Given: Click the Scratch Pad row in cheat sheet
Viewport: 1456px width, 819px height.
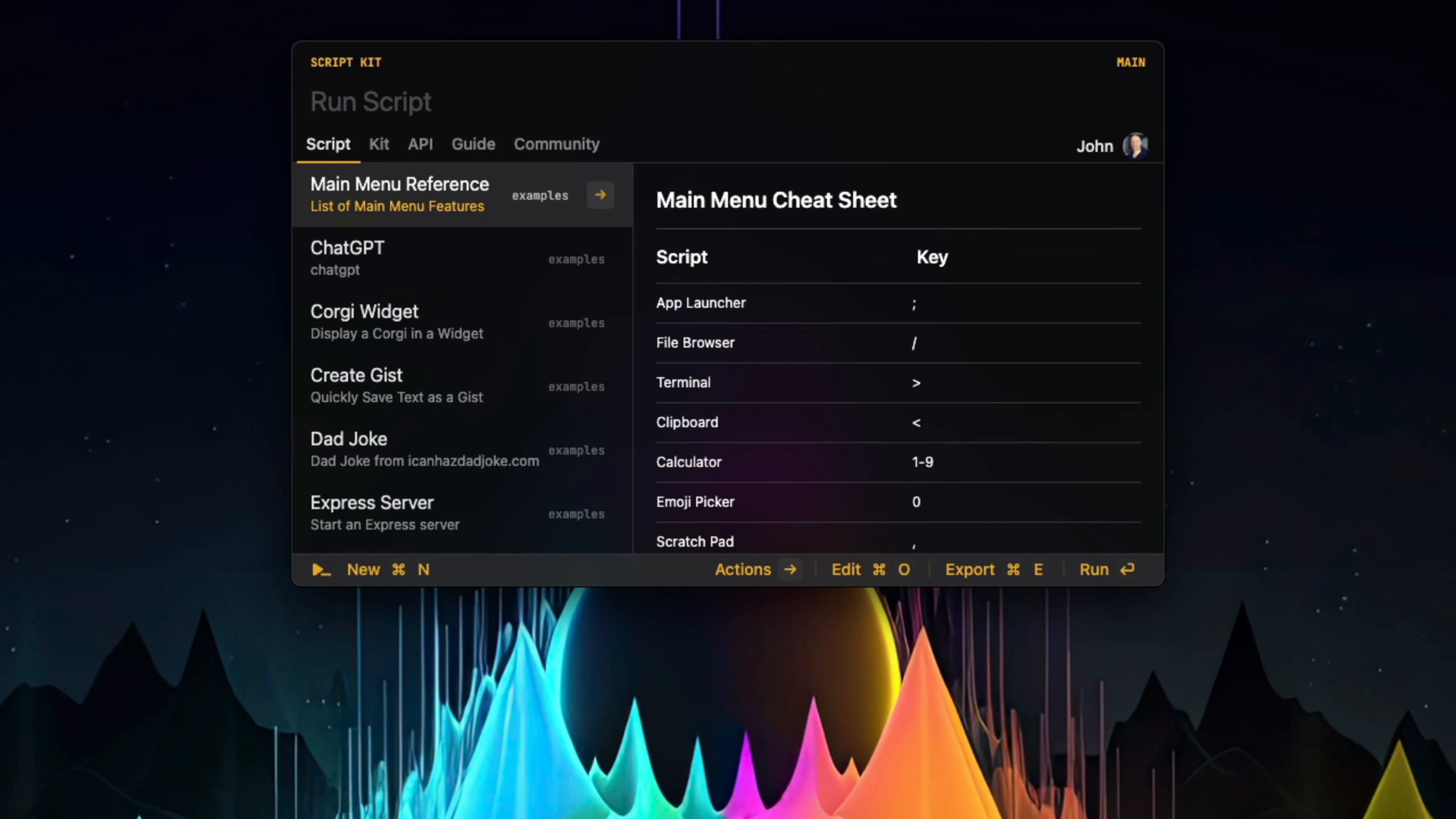Looking at the screenshot, I should tap(899, 539).
